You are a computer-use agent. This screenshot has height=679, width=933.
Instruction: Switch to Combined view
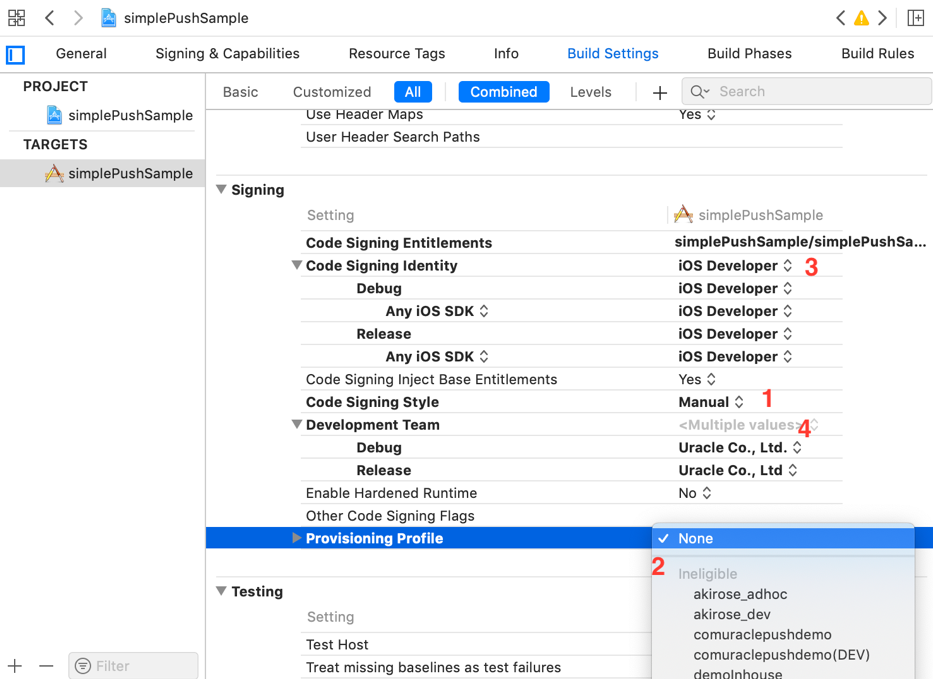click(x=503, y=92)
